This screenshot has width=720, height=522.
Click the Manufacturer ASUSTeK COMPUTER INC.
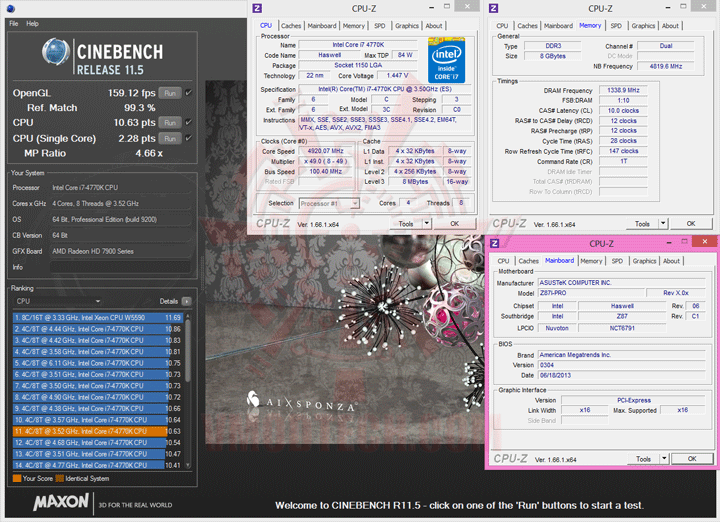point(622,283)
